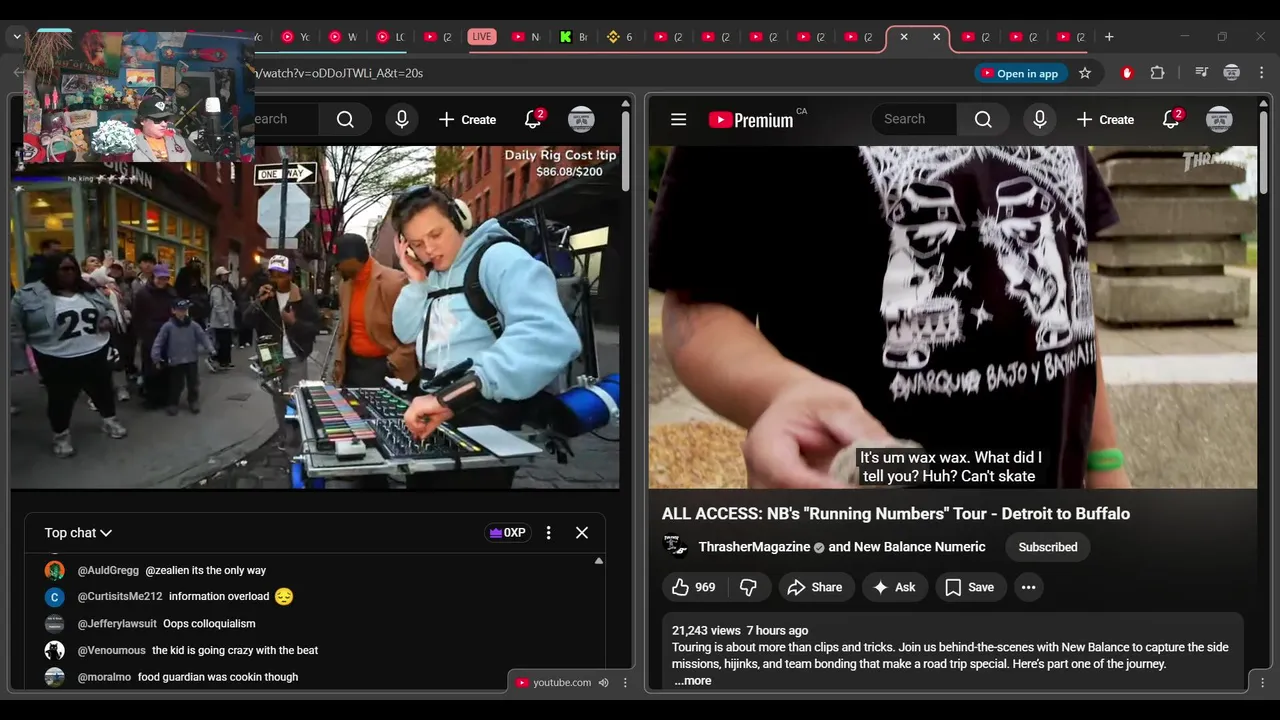Viewport: 1280px width, 720px height.
Task: Click the Open in app button
Action: coord(1019,73)
